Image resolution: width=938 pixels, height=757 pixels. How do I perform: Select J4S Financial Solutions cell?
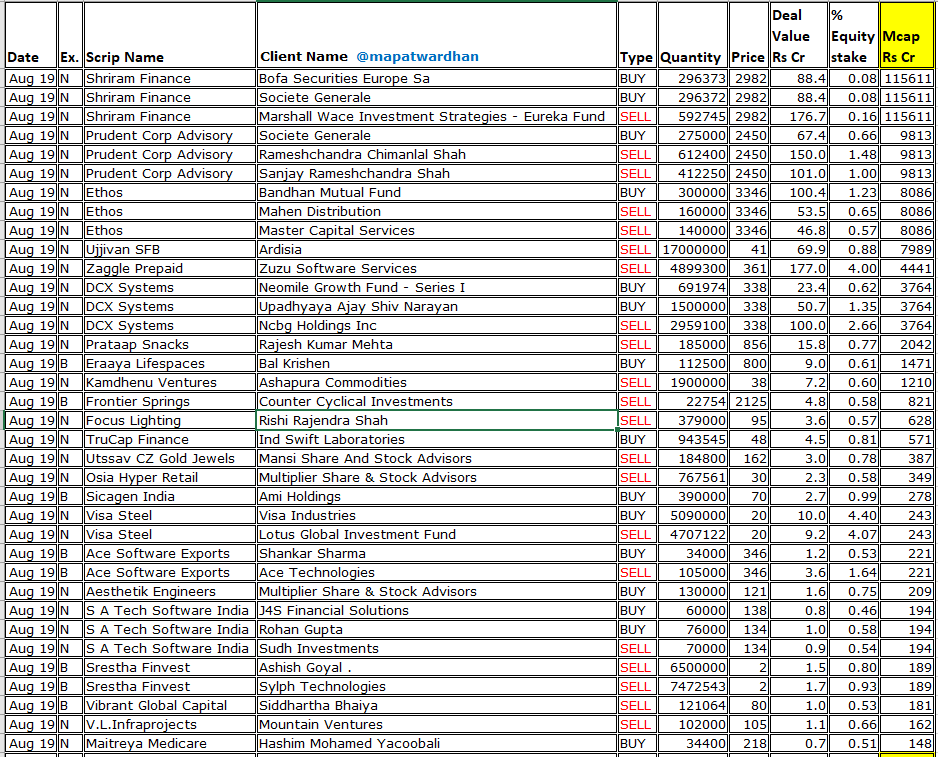[437, 610]
